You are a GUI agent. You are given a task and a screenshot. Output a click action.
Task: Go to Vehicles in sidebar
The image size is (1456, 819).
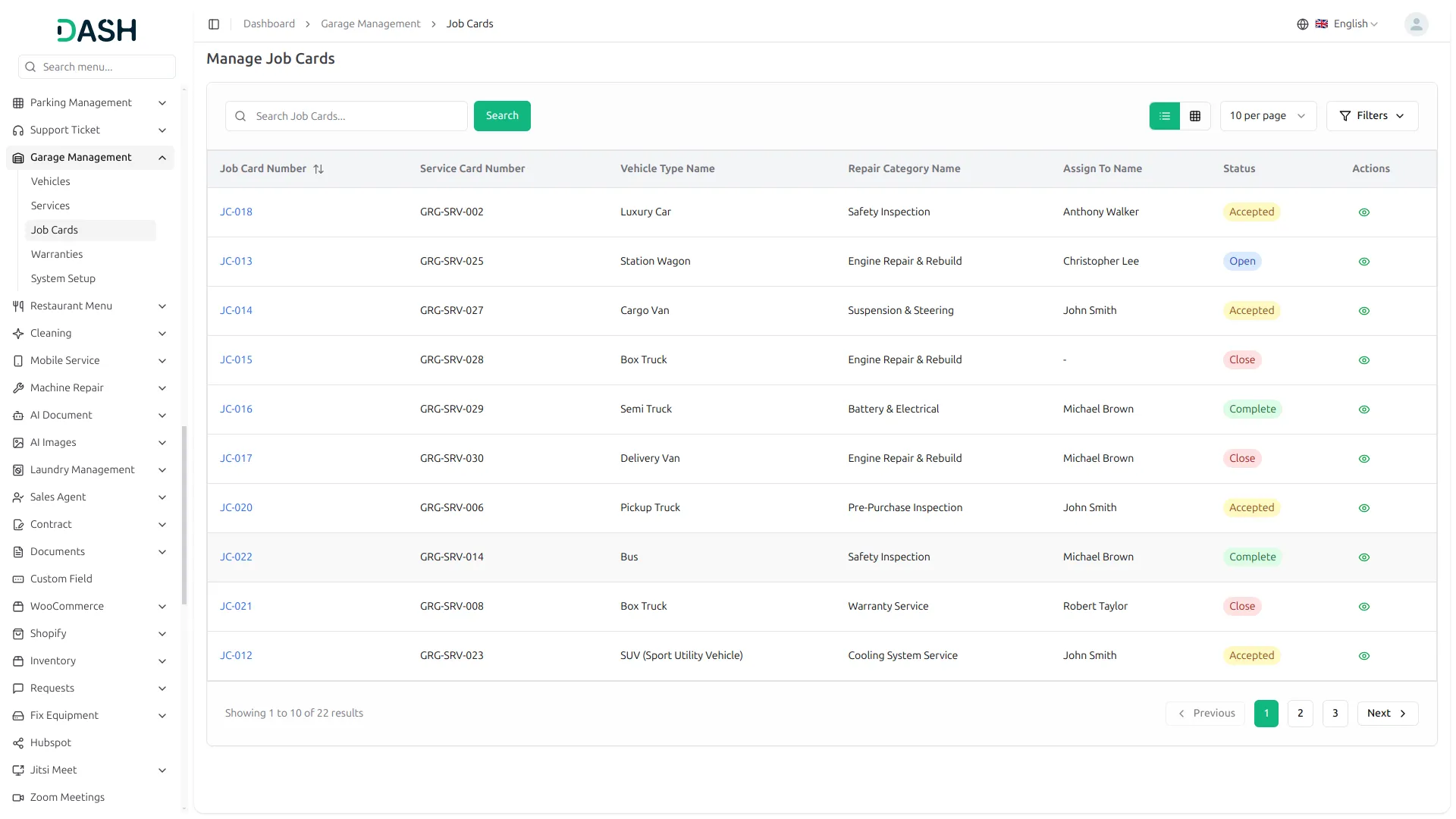[50, 181]
